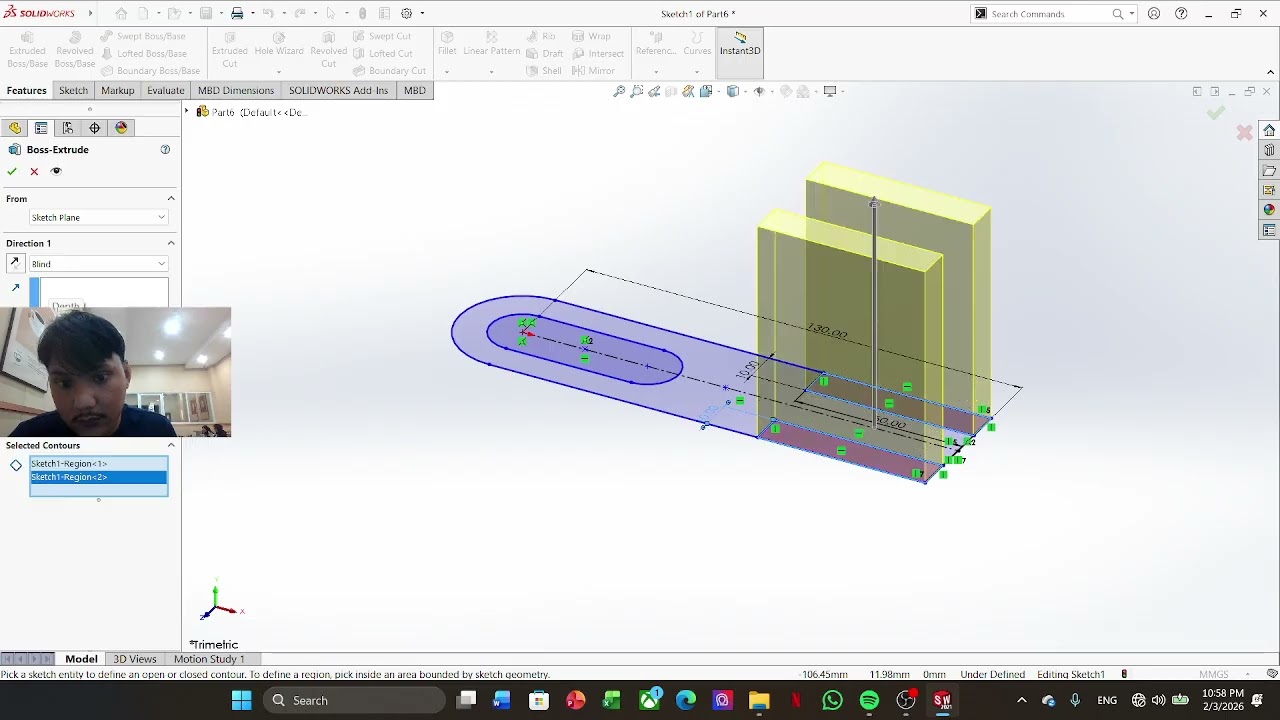
Task: Select Sketch1-Region<1> in contours list
Action: coord(98,463)
